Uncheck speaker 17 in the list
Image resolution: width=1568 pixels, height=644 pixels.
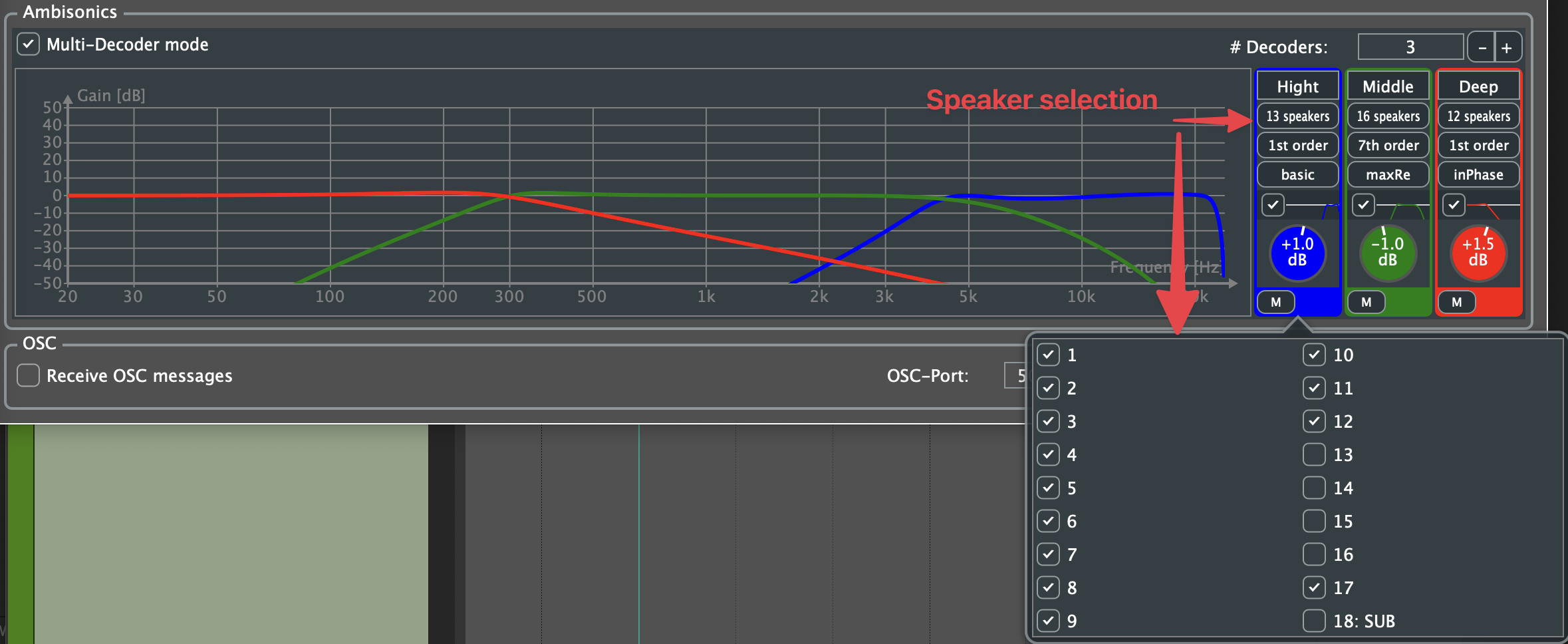coord(1313,587)
